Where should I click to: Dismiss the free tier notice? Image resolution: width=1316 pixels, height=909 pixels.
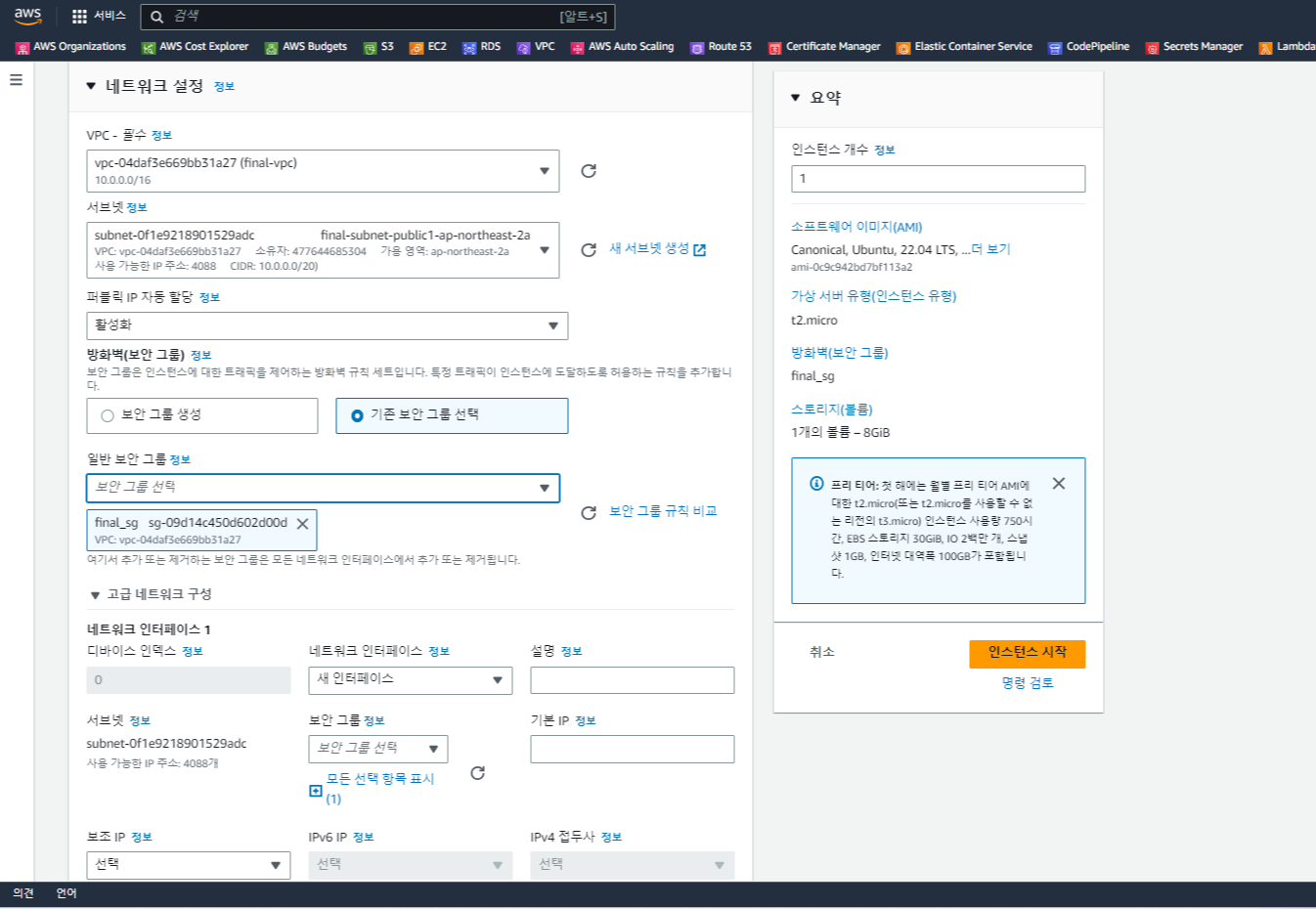[x=1059, y=484]
